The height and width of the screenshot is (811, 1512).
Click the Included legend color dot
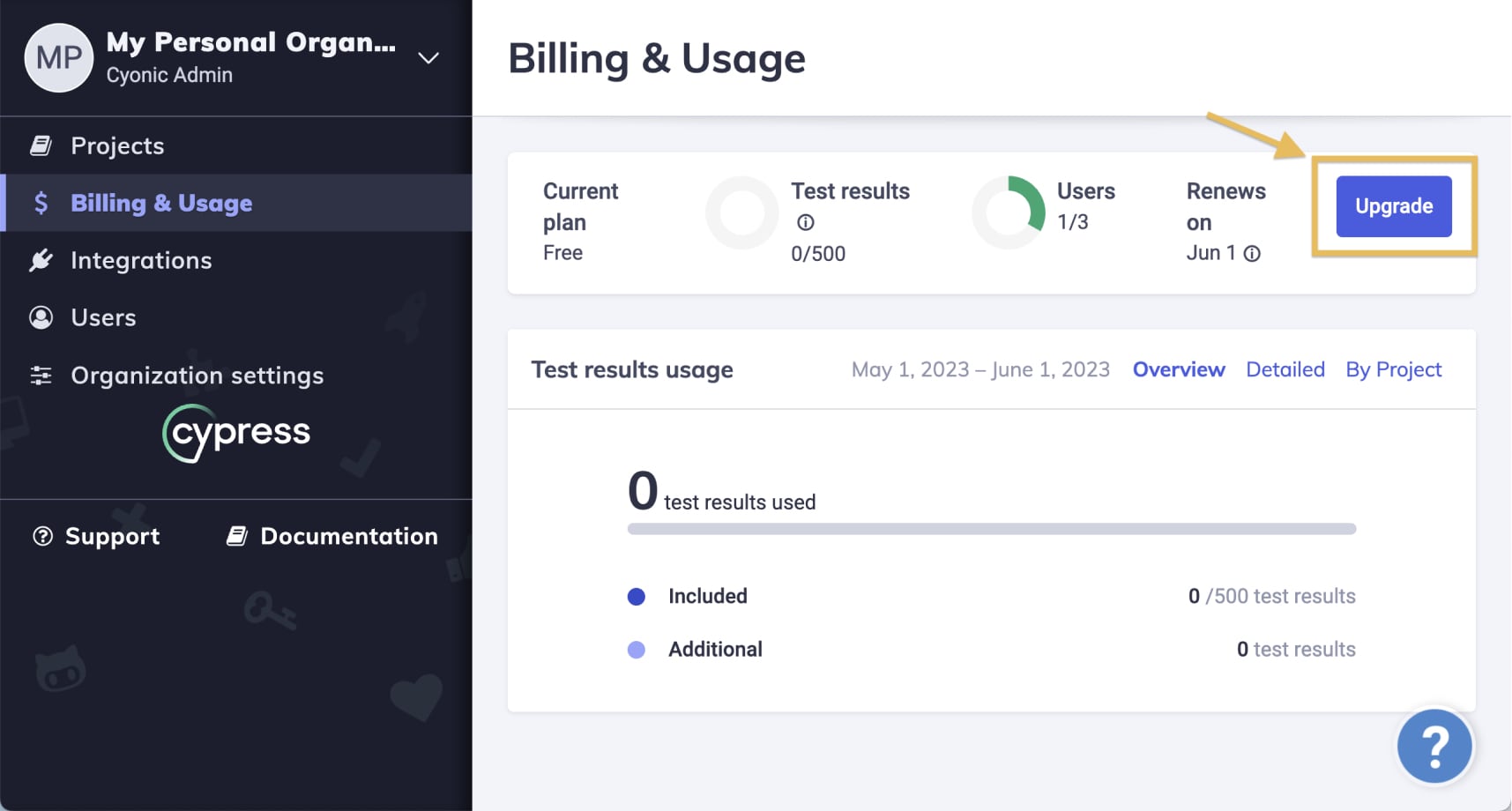point(637,597)
